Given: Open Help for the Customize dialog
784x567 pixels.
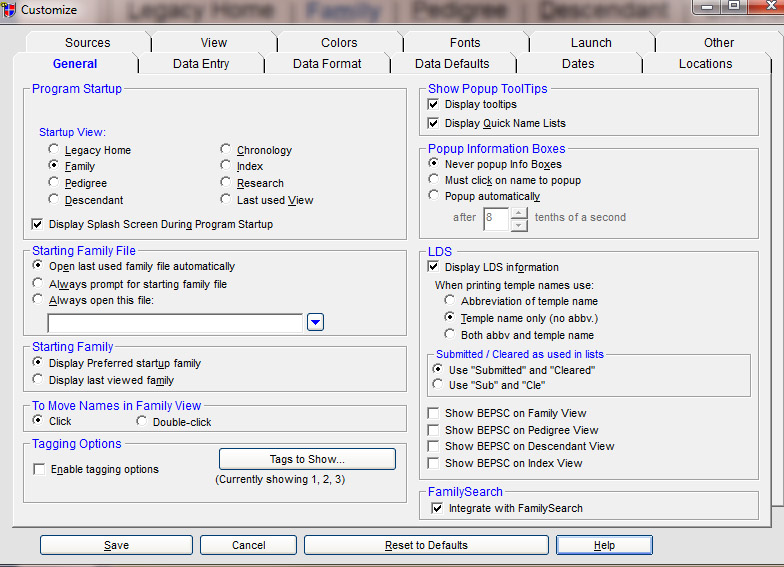Looking at the screenshot, I should pos(604,545).
